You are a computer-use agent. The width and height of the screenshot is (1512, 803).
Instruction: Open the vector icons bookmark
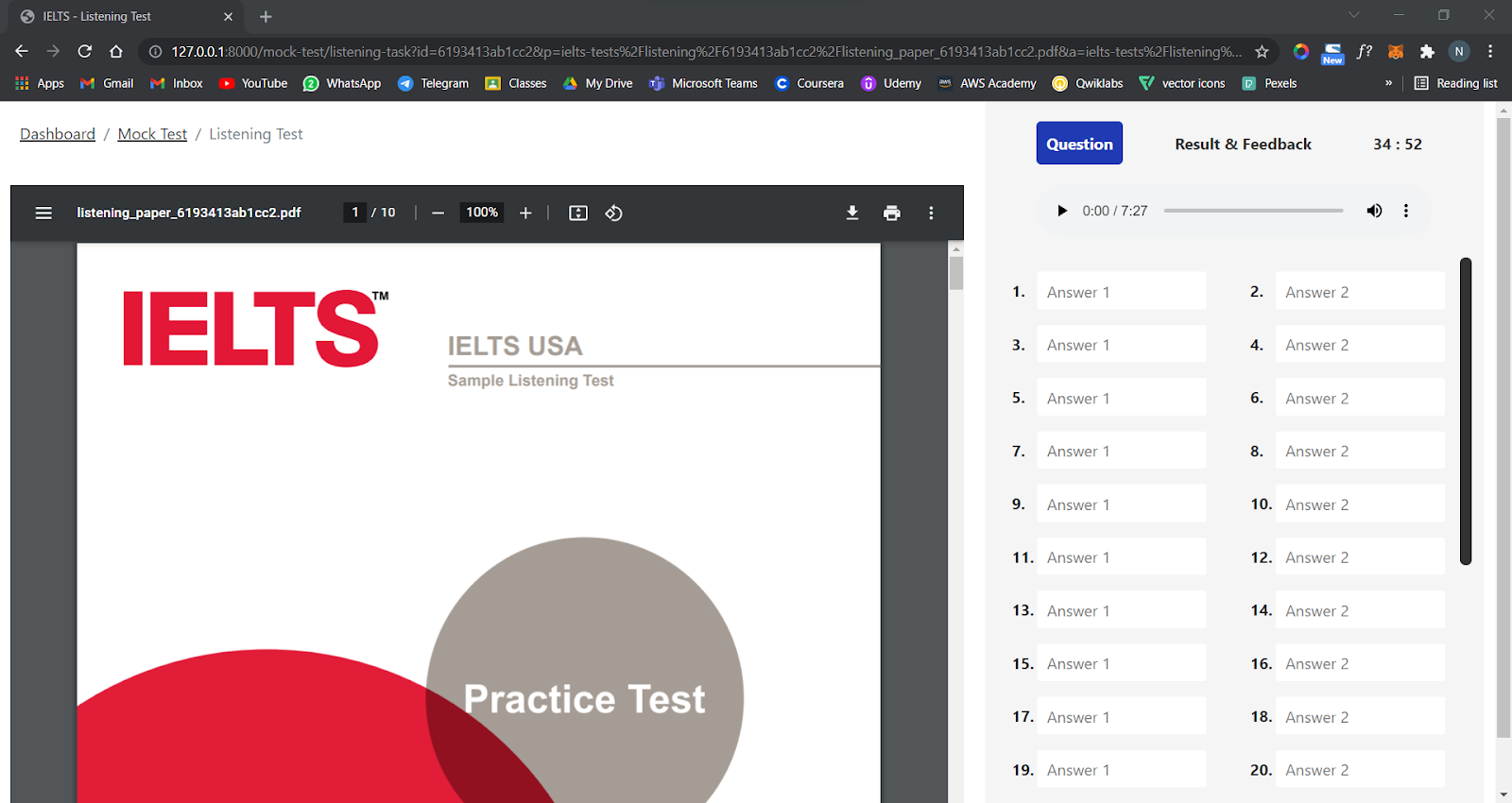pos(1182,83)
